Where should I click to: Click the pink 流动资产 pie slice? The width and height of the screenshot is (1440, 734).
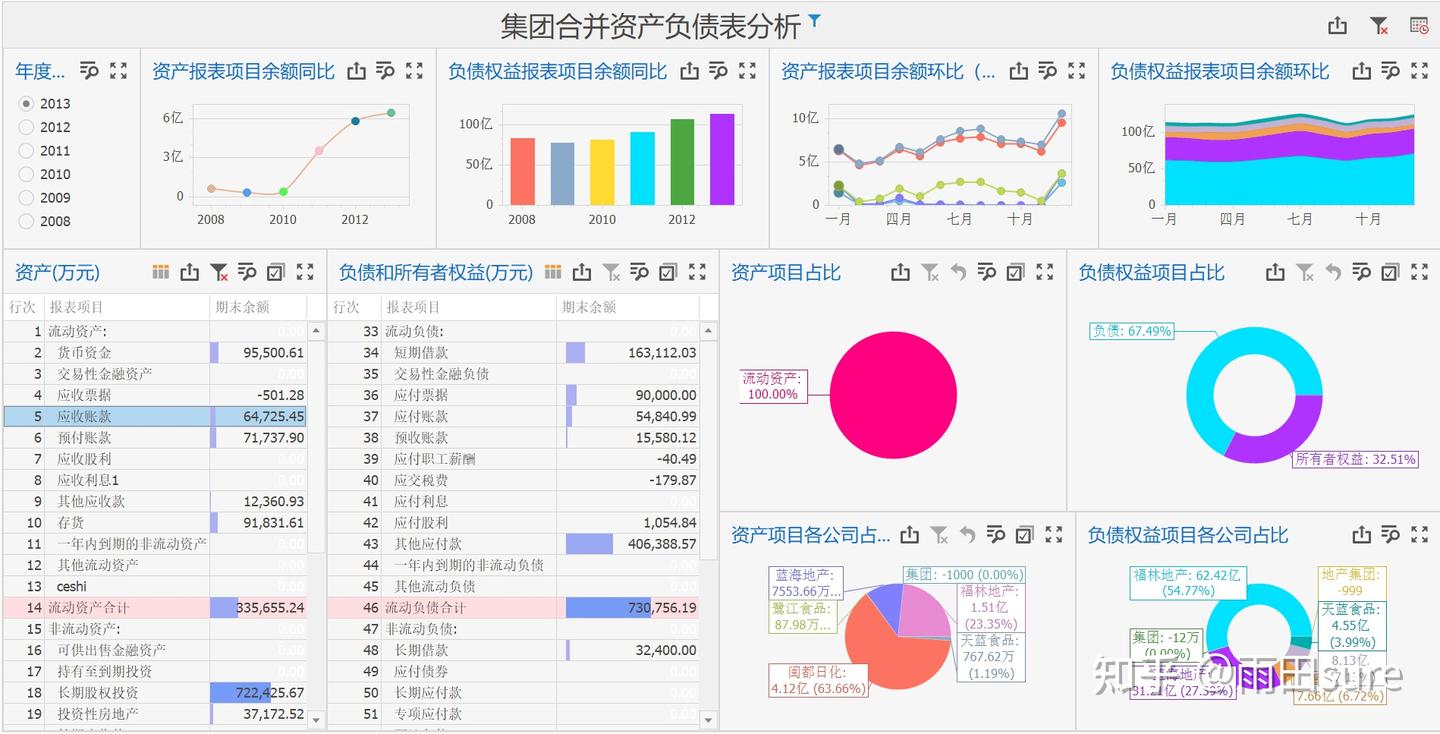coord(895,394)
